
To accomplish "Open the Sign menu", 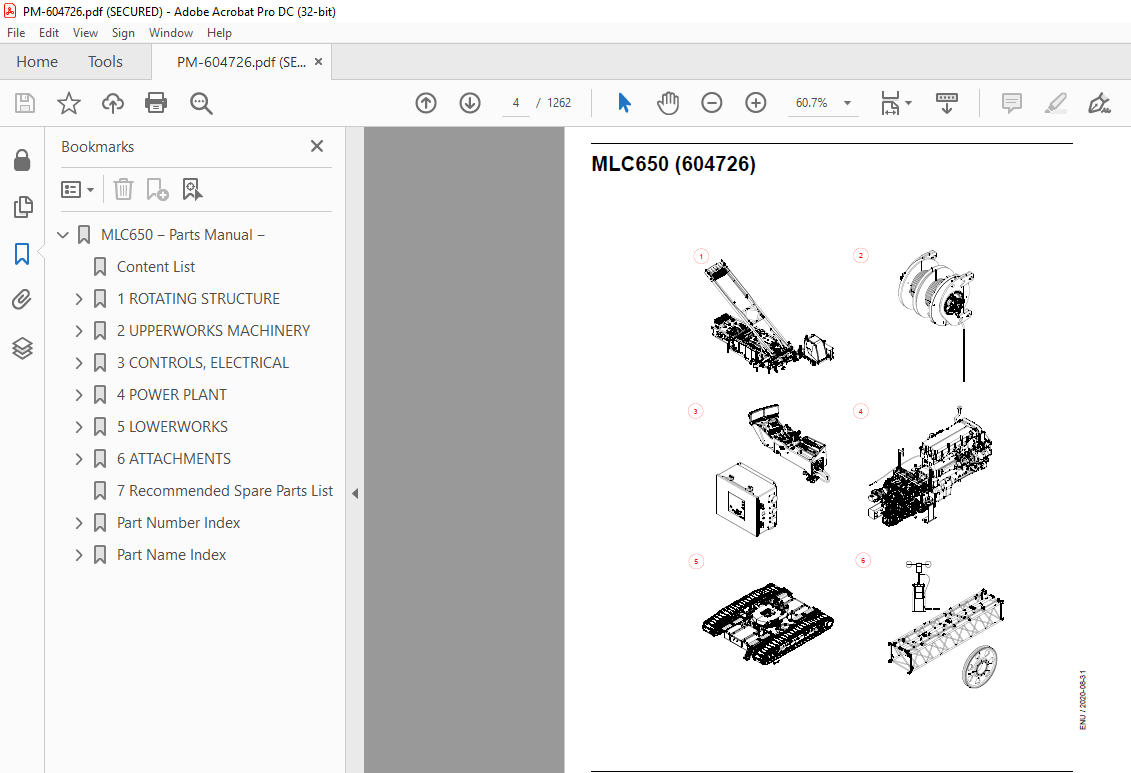I will coord(123,32).
